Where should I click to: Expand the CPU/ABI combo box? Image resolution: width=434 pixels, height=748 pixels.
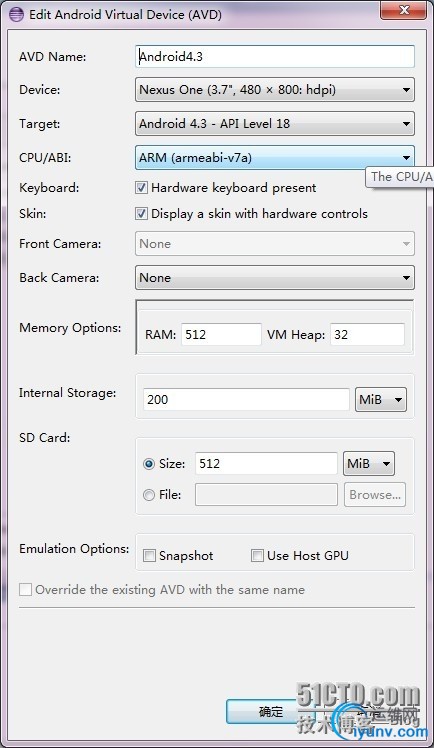pos(275,157)
